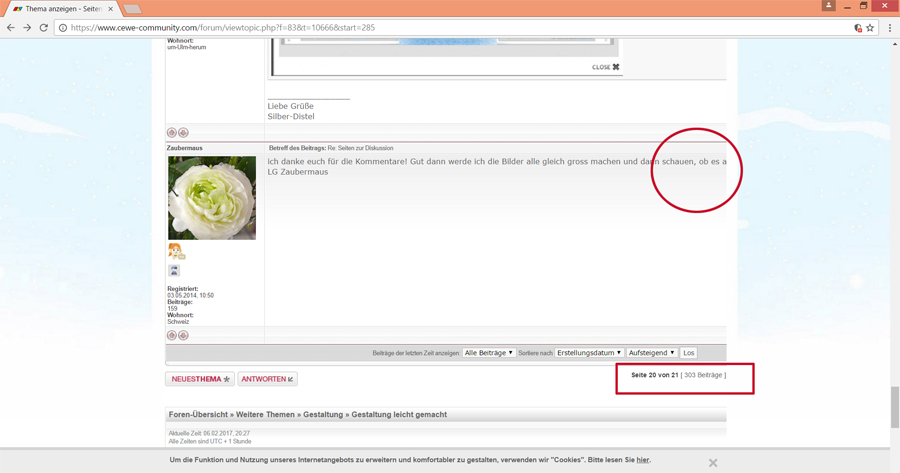Follow the 'hier' link in cookie notice

[643, 460]
